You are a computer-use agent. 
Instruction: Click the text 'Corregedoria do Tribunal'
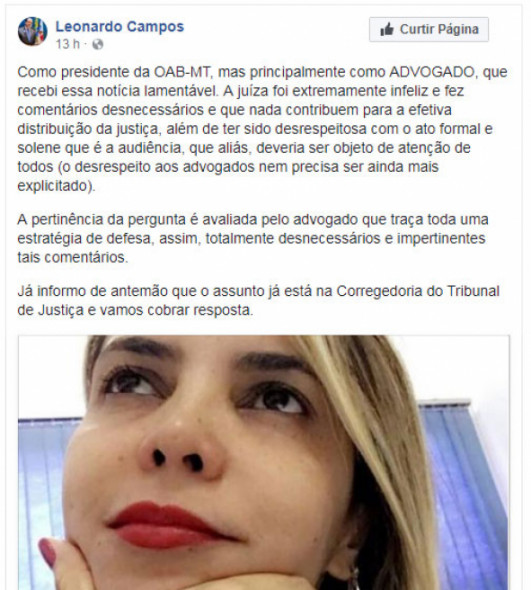point(418,291)
